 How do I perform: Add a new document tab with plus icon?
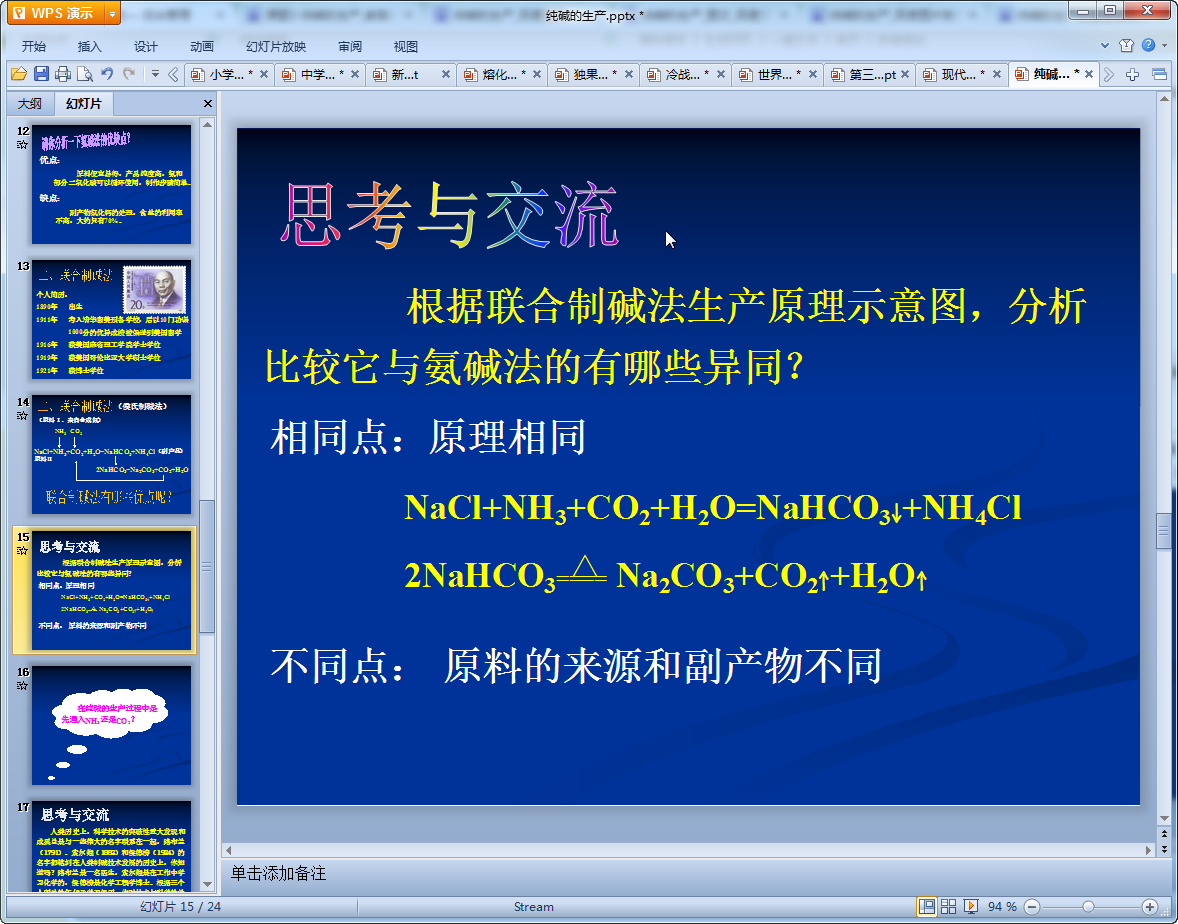coord(1132,74)
